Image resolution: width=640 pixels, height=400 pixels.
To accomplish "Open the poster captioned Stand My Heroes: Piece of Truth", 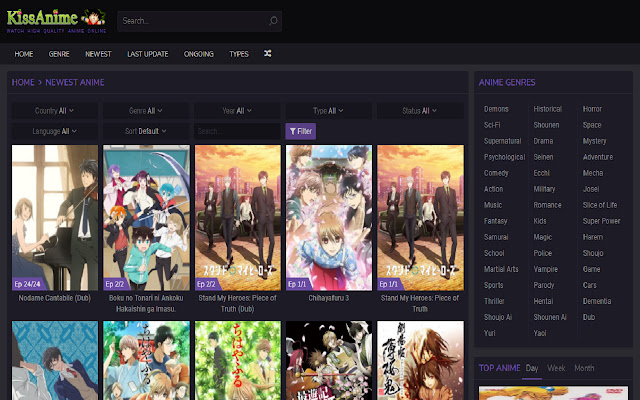I will (x=420, y=218).
